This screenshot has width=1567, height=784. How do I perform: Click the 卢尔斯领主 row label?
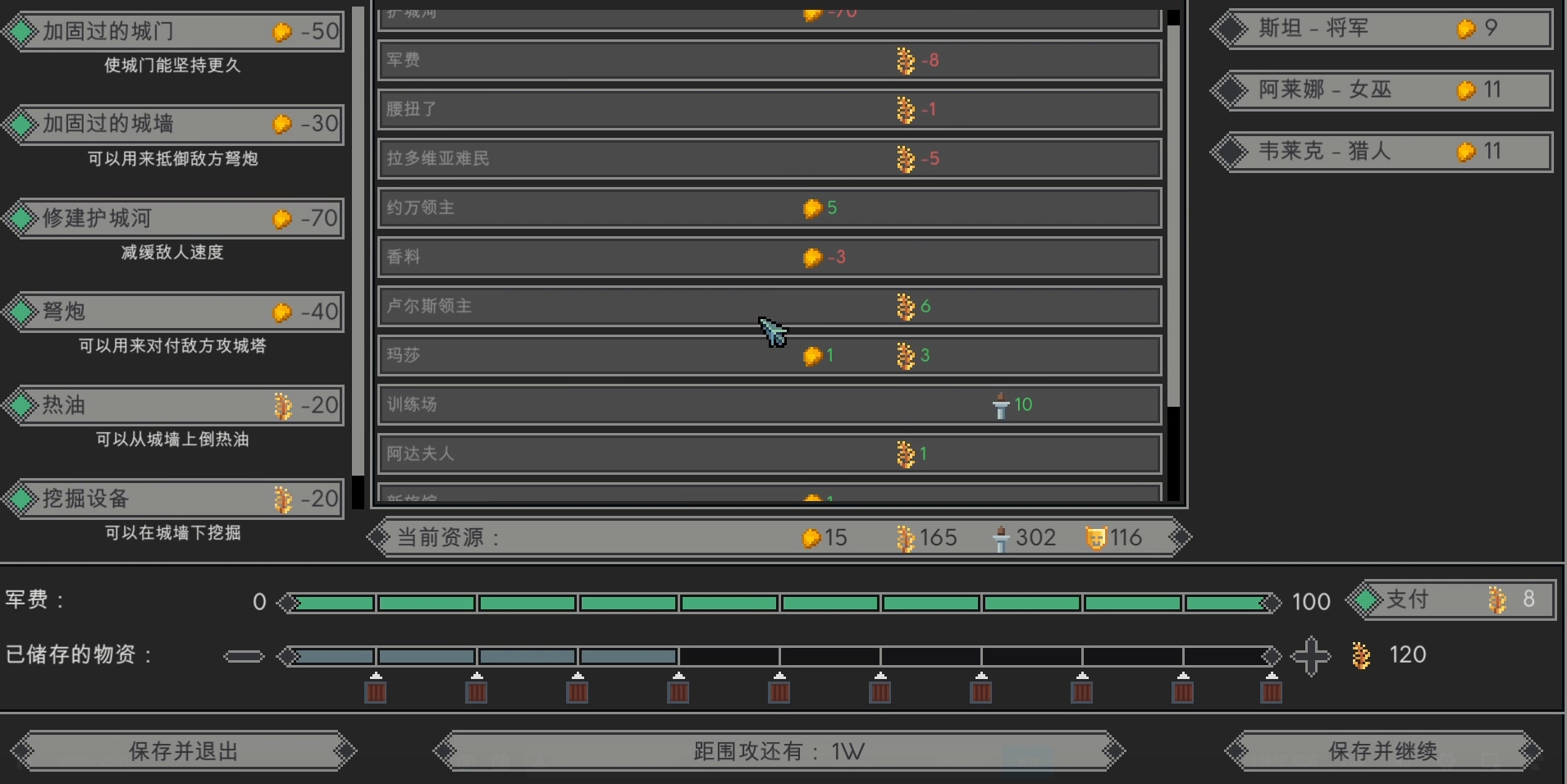(x=429, y=307)
